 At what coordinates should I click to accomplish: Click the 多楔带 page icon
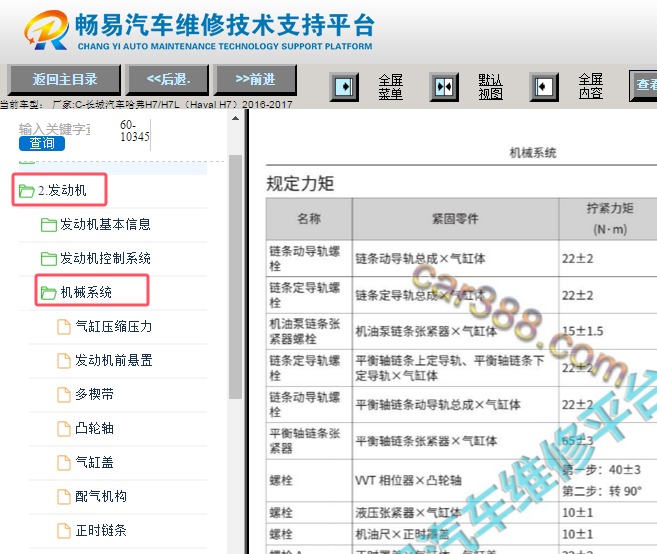click(64, 395)
